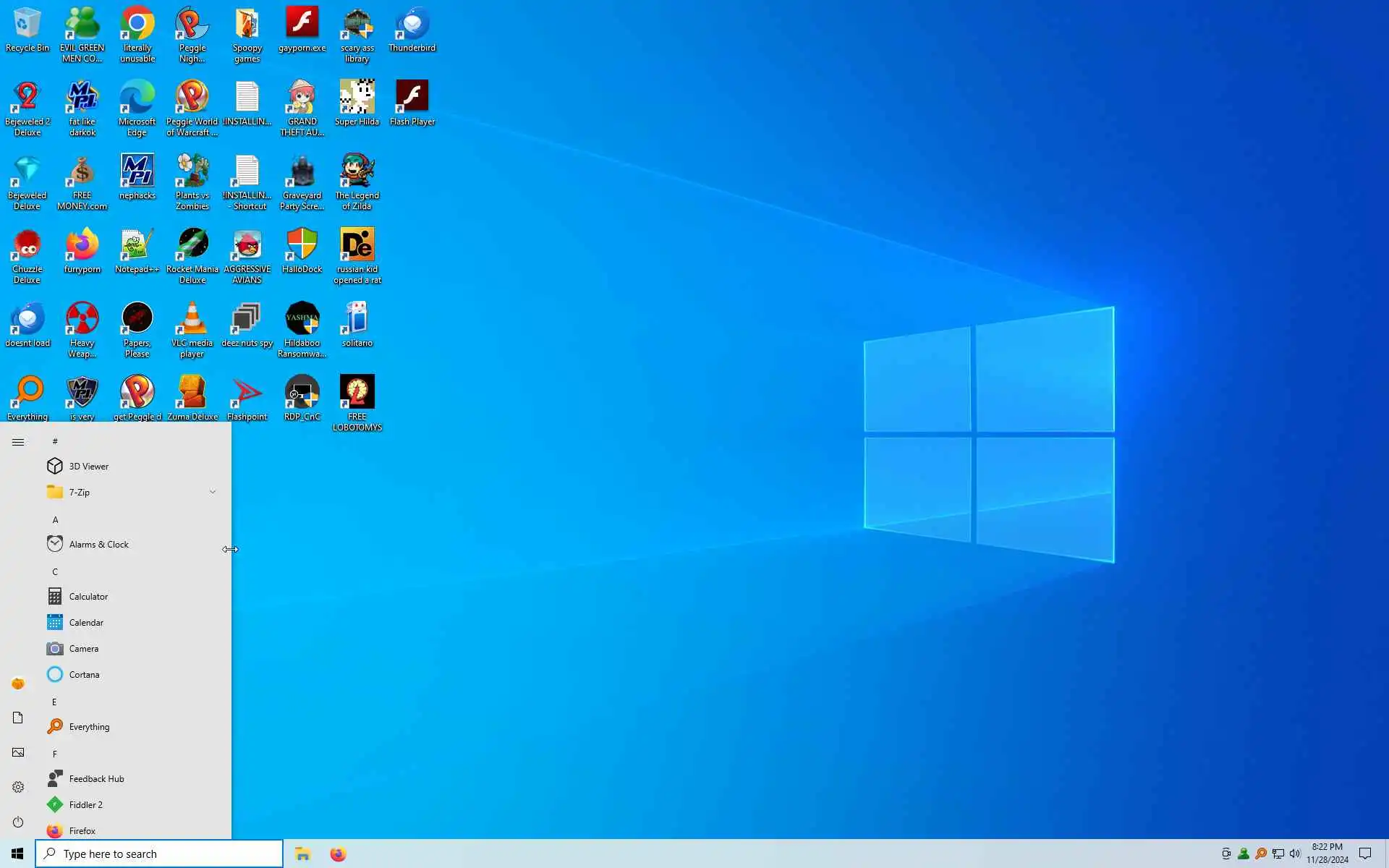Open Settings gear in Start sidebar

(x=18, y=787)
